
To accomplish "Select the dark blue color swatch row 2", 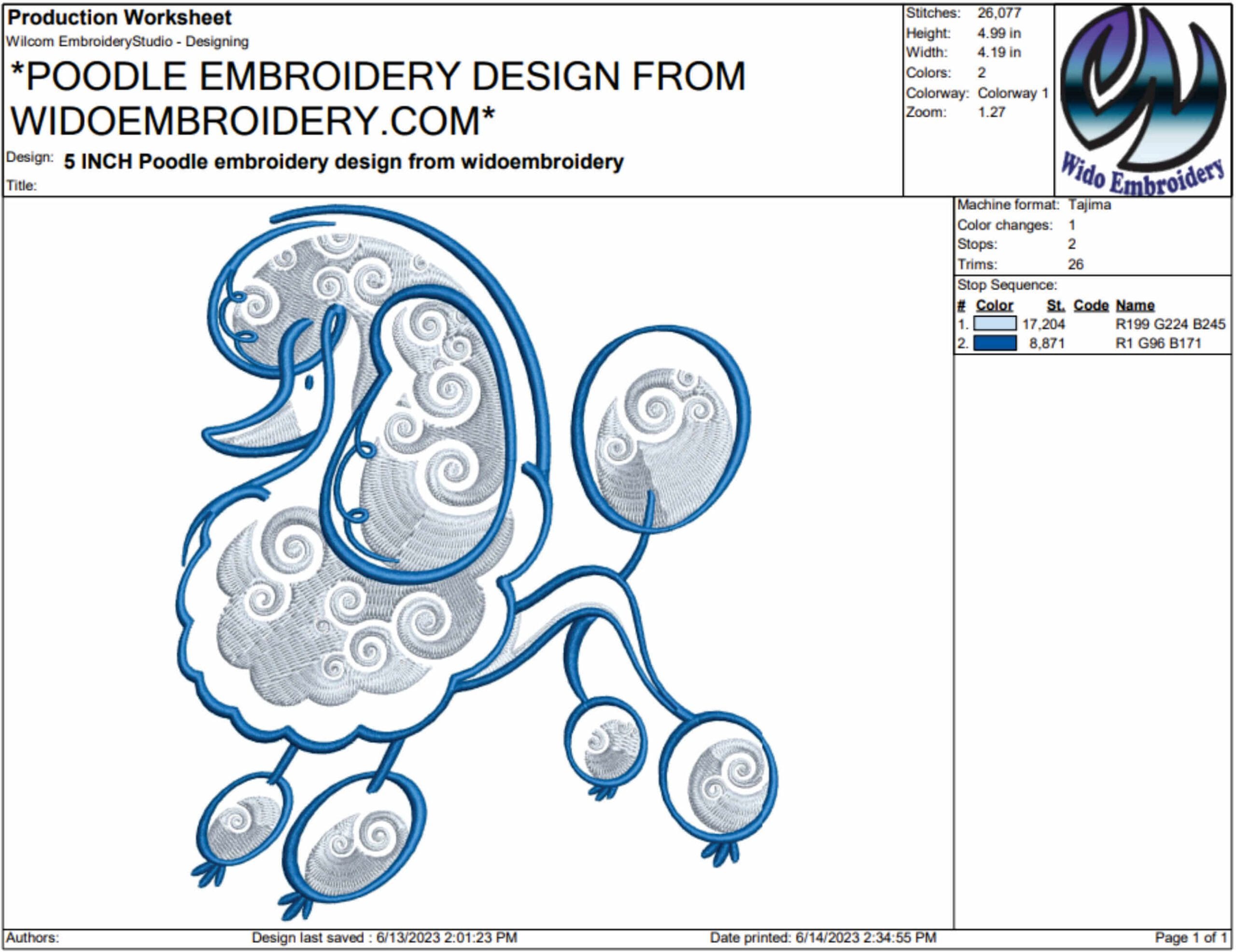I will pos(994,343).
